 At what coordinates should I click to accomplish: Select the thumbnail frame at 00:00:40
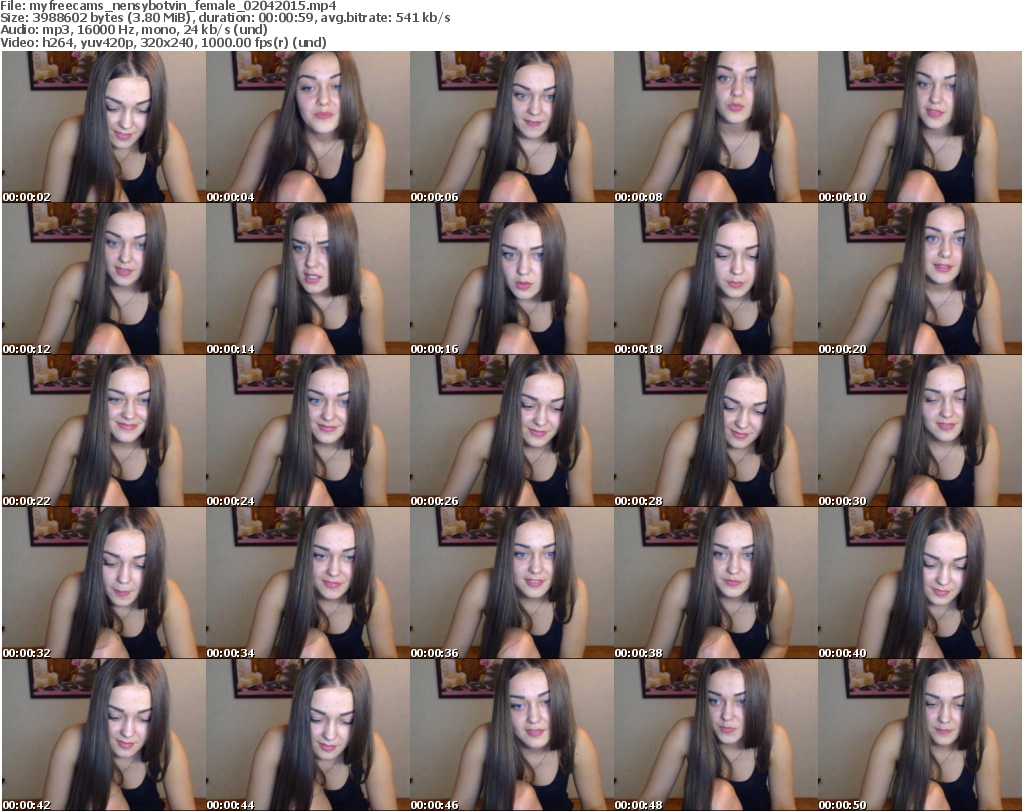point(920,583)
